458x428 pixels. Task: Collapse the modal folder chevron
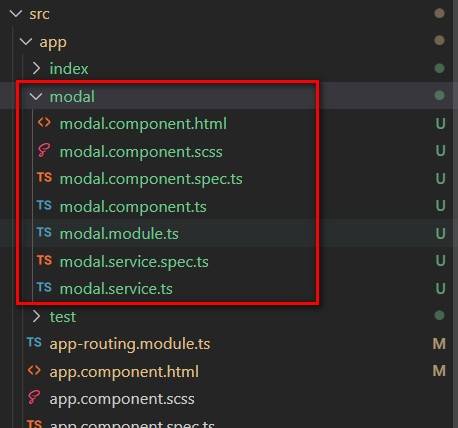coord(36,96)
